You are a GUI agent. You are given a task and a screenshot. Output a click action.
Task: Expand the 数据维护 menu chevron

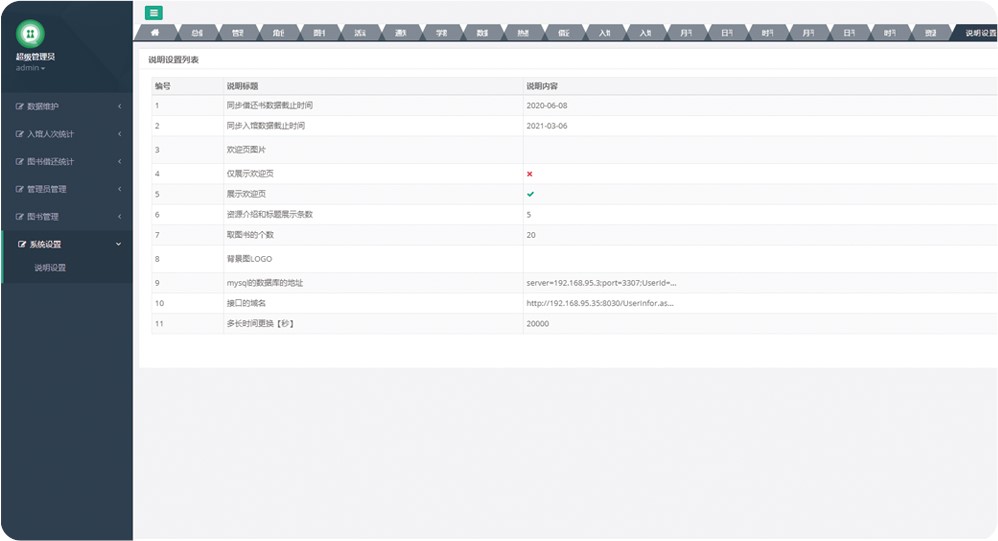[x=119, y=106]
